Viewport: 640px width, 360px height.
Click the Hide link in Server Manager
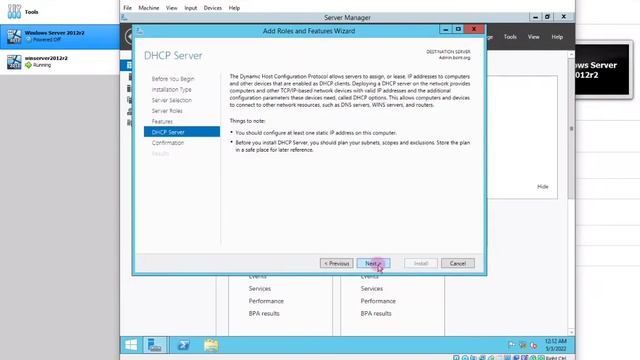542,187
